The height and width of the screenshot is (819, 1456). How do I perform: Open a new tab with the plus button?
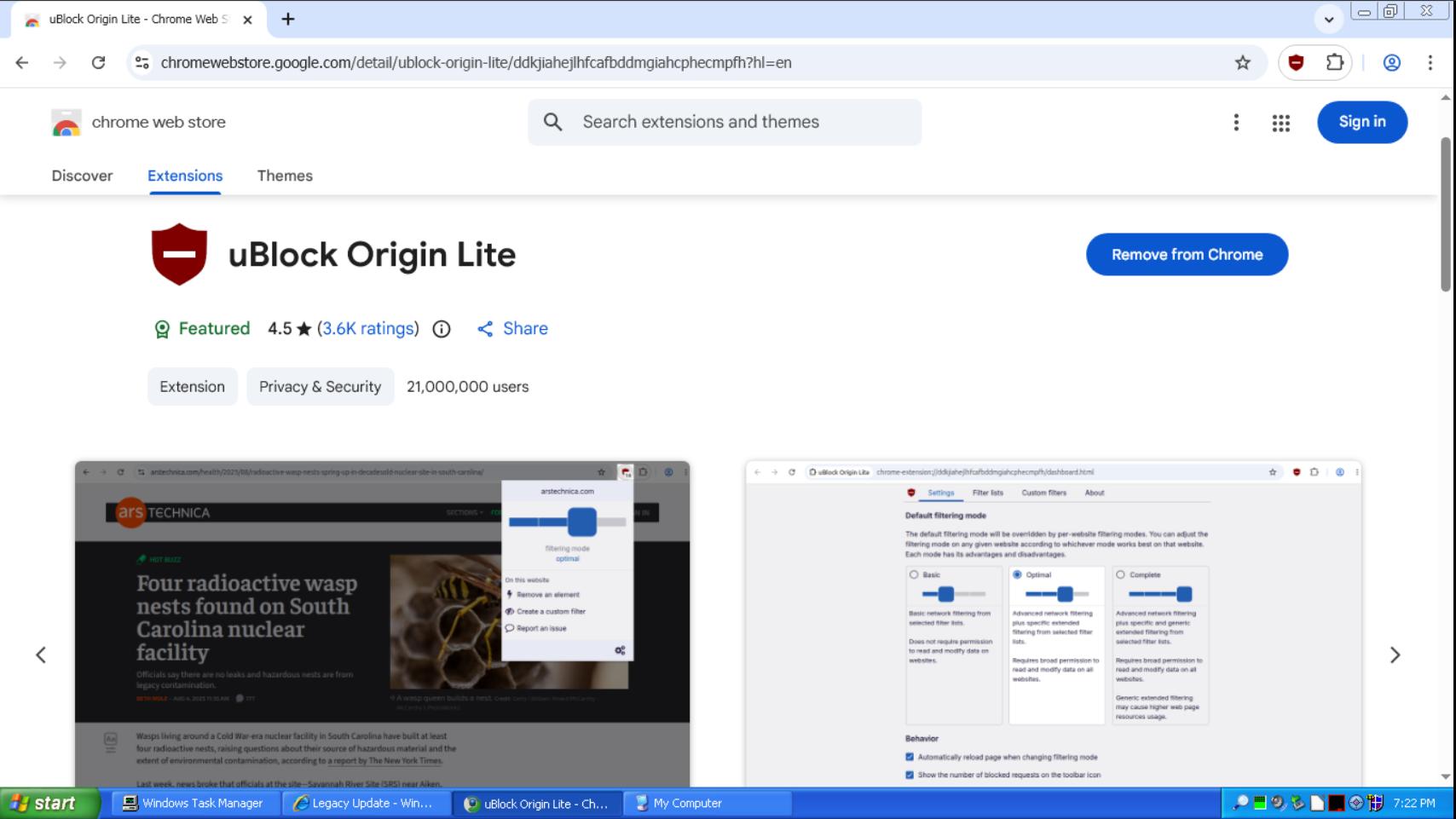point(288,19)
